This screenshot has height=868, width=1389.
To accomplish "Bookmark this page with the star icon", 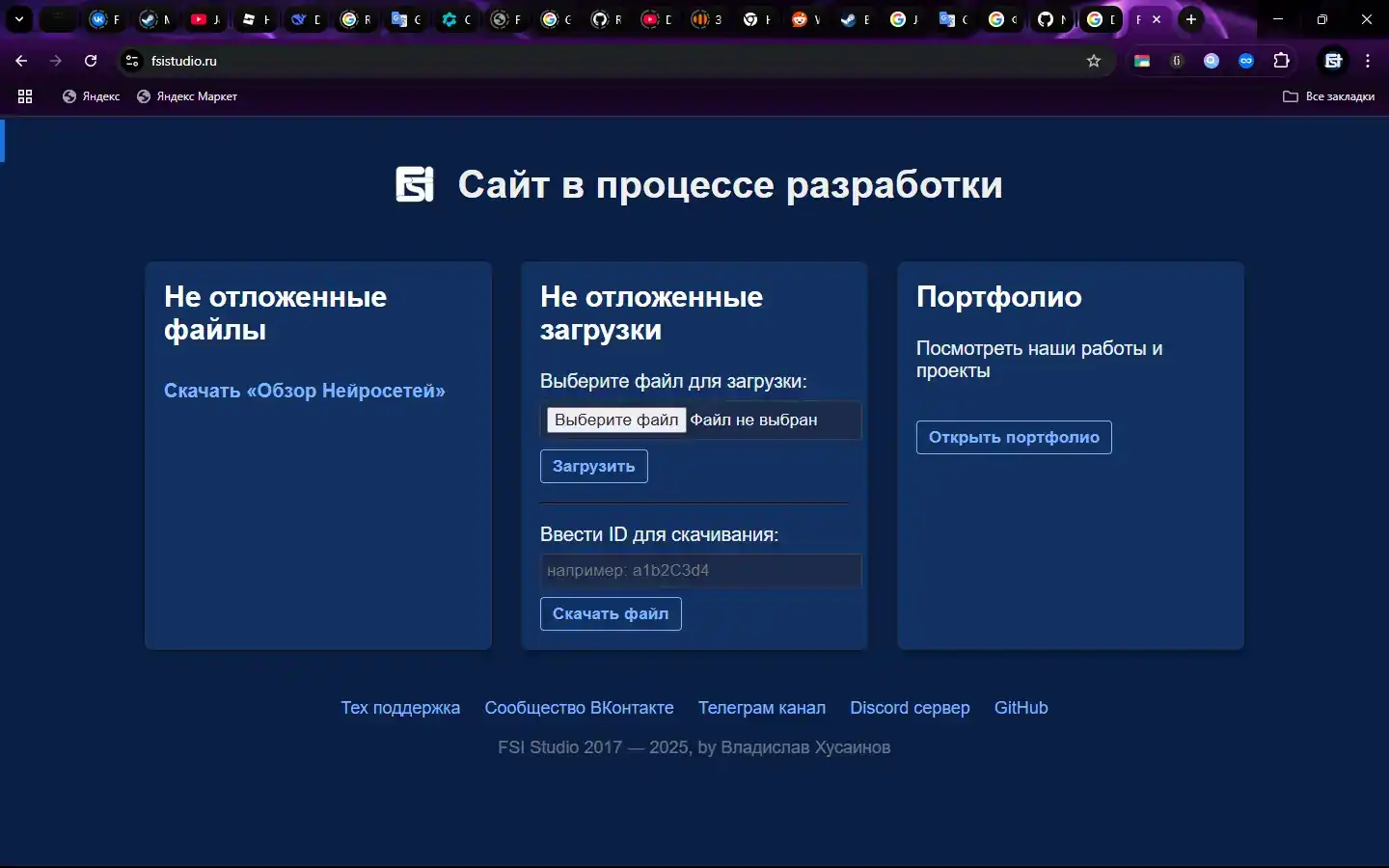I will coord(1094,61).
